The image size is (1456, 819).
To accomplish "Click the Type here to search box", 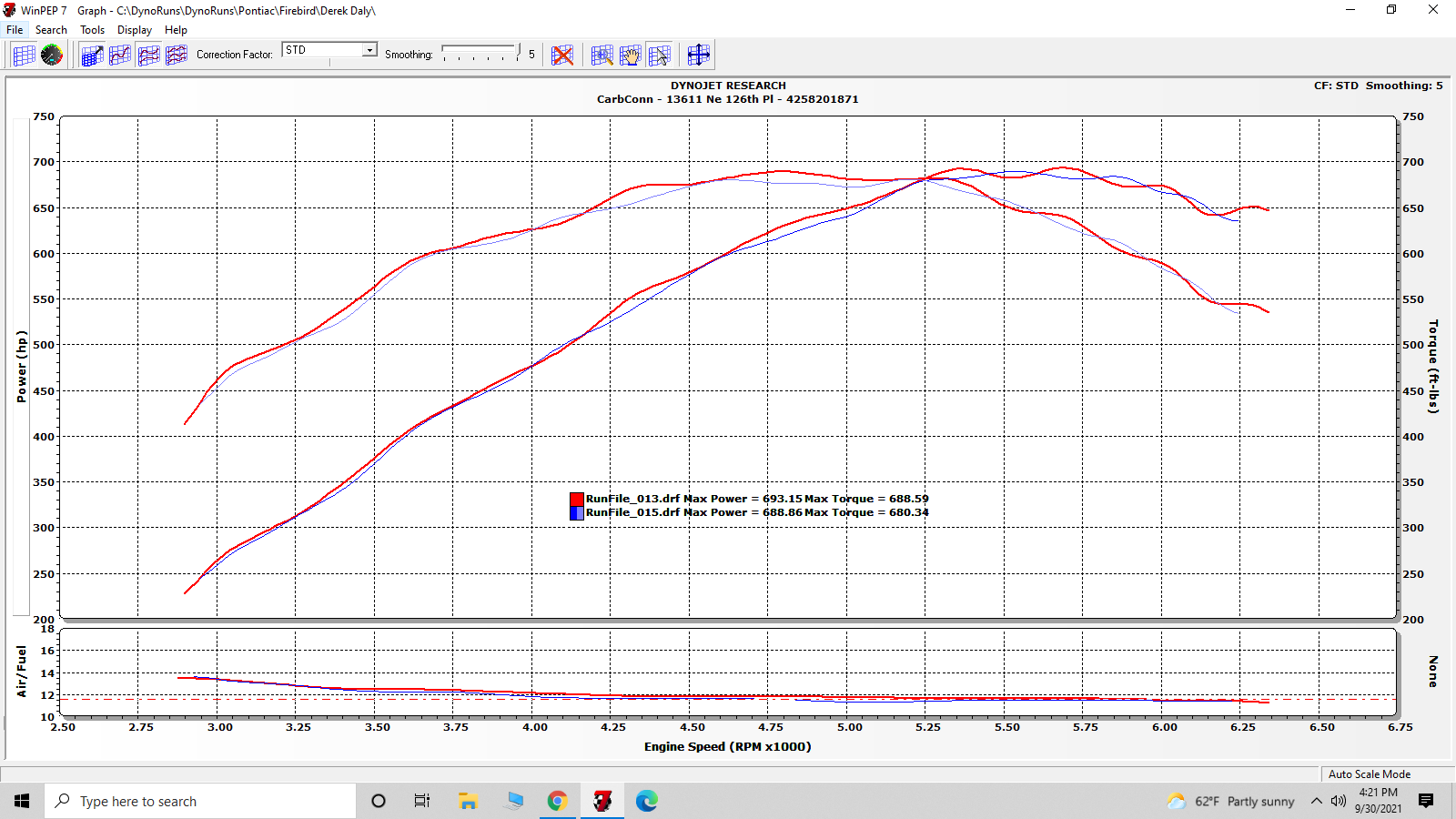I will (200, 801).
